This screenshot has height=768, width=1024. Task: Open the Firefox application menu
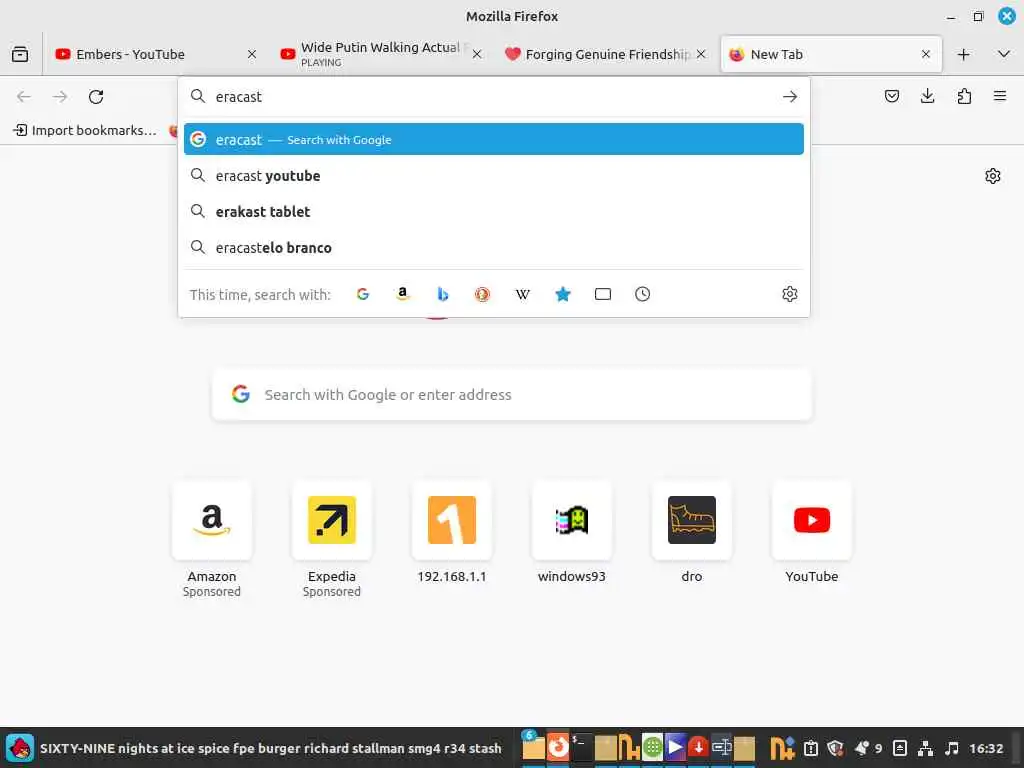(x=1000, y=97)
